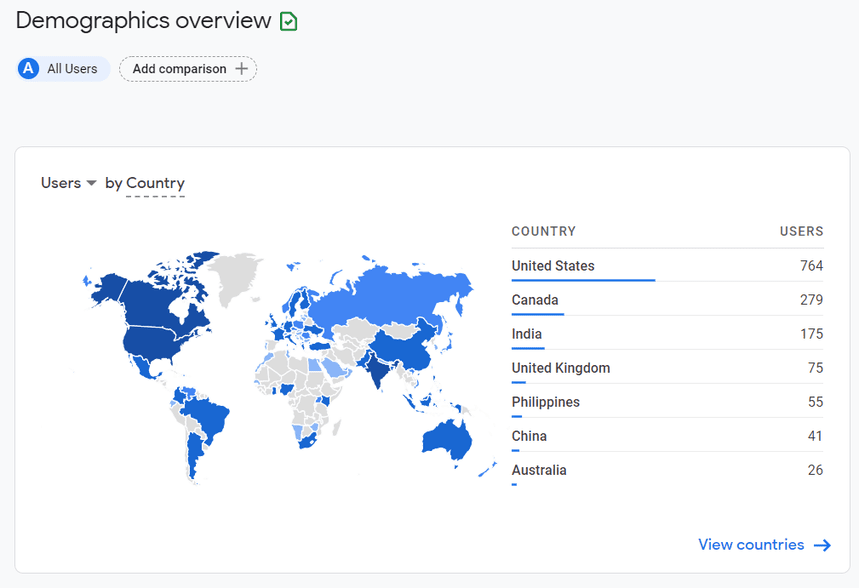859x588 pixels.
Task: Click the Add comparison button
Action: point(187,68)
